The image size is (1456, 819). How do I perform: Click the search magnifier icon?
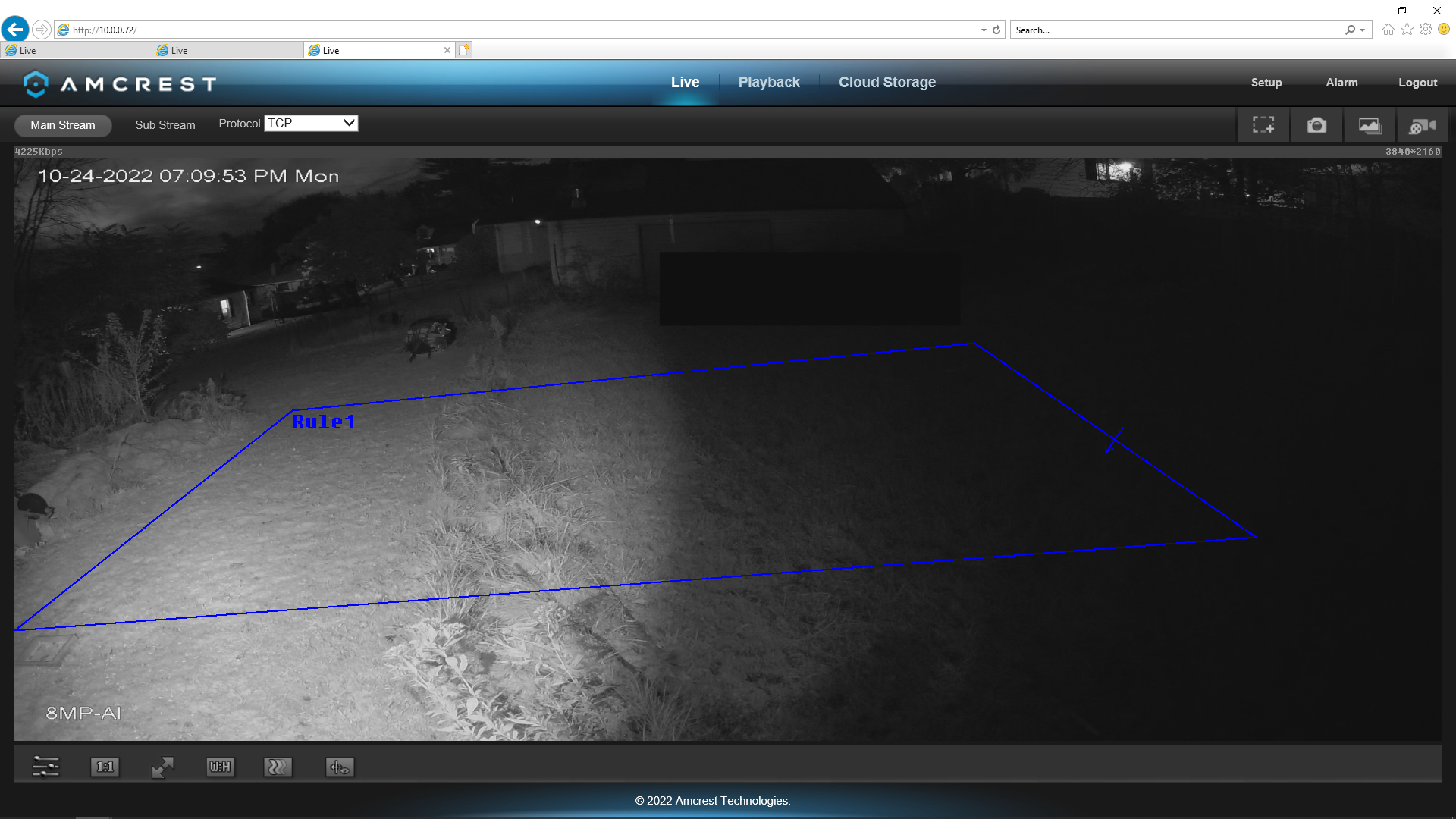pyautogui.click(x=1351, y=30)
